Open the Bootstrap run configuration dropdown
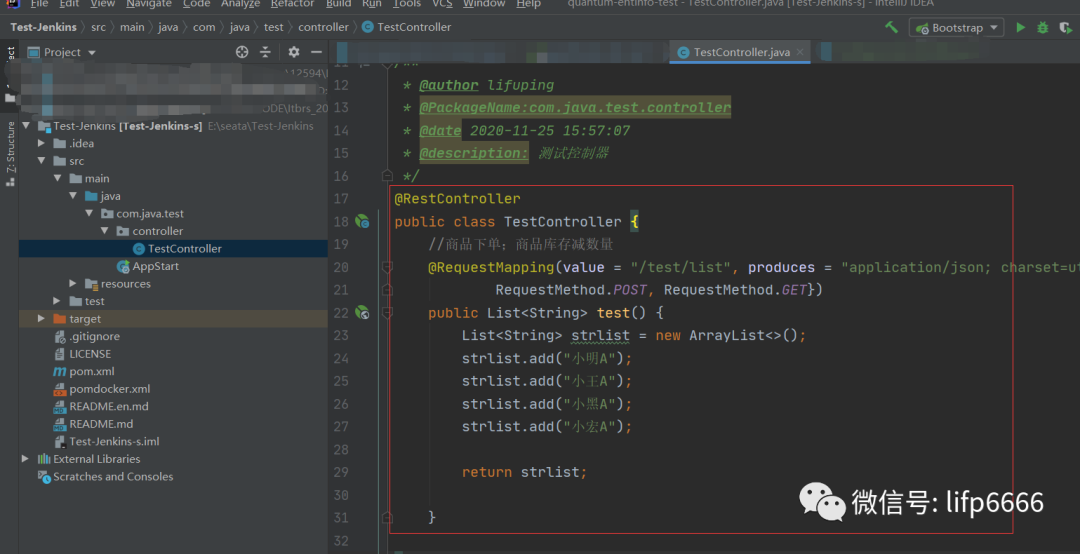Screen dimensions: 1080x554 click(x=956, y=28)
